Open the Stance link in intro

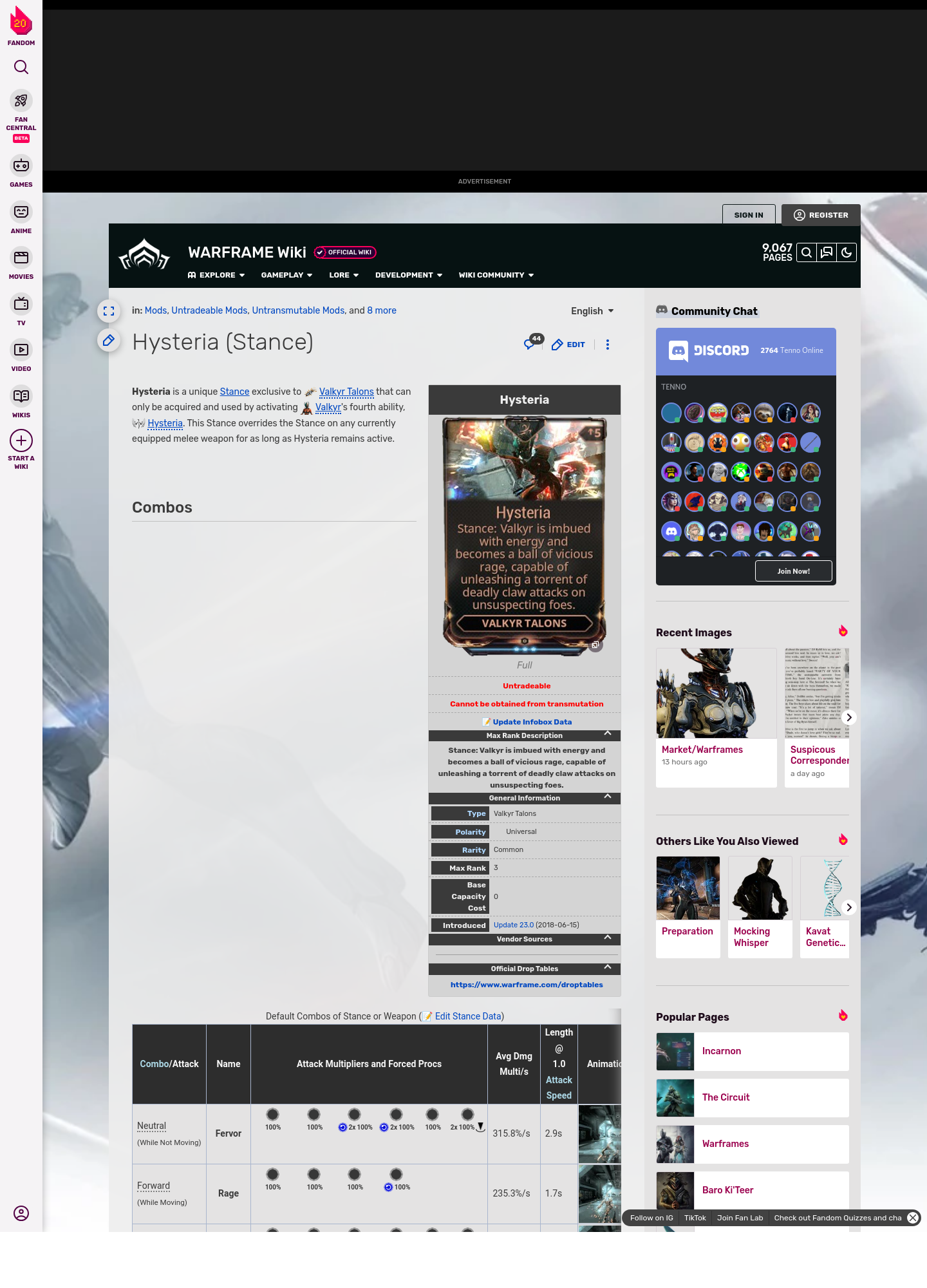tap(234, 392)
